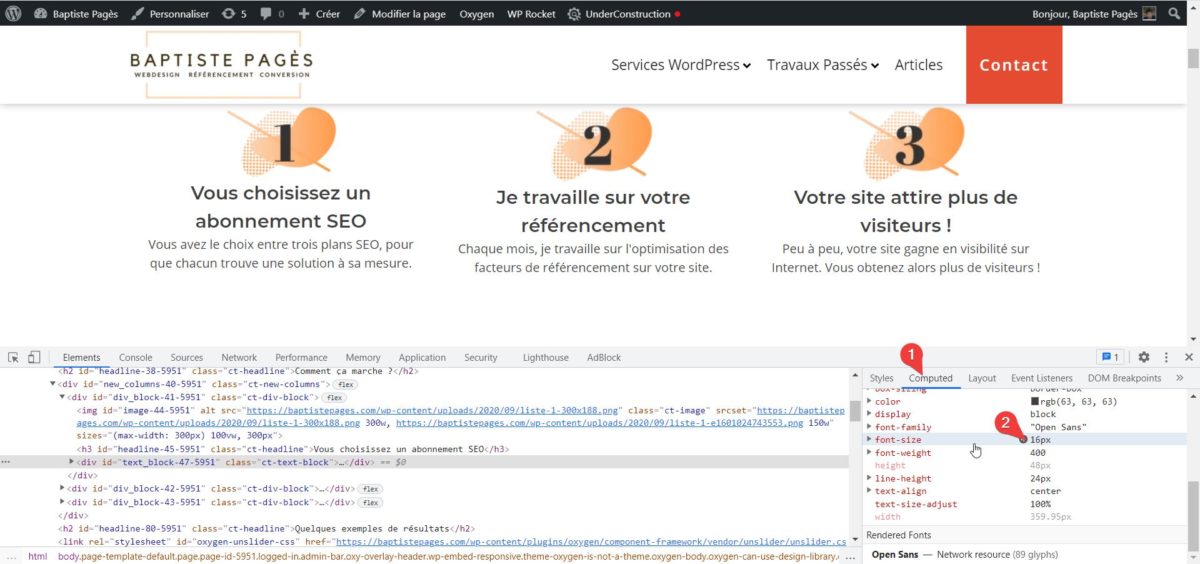
Task: Open the DevTools issues counter badge
Action: pos(1110,357)
